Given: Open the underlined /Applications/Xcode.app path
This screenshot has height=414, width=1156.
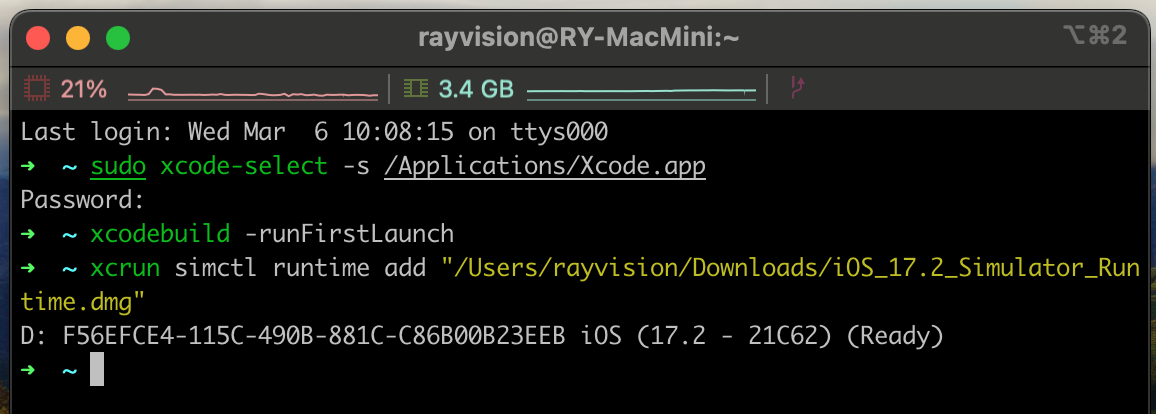Looking at the screenshot, I should coord(544,165).
